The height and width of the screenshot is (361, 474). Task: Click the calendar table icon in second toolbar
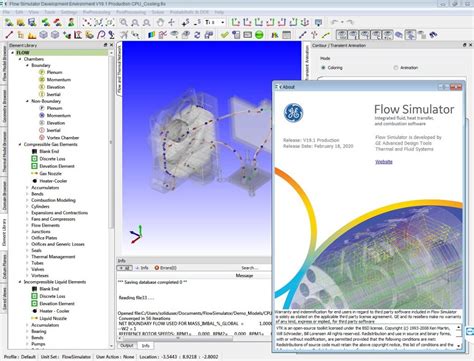point(286,34)
